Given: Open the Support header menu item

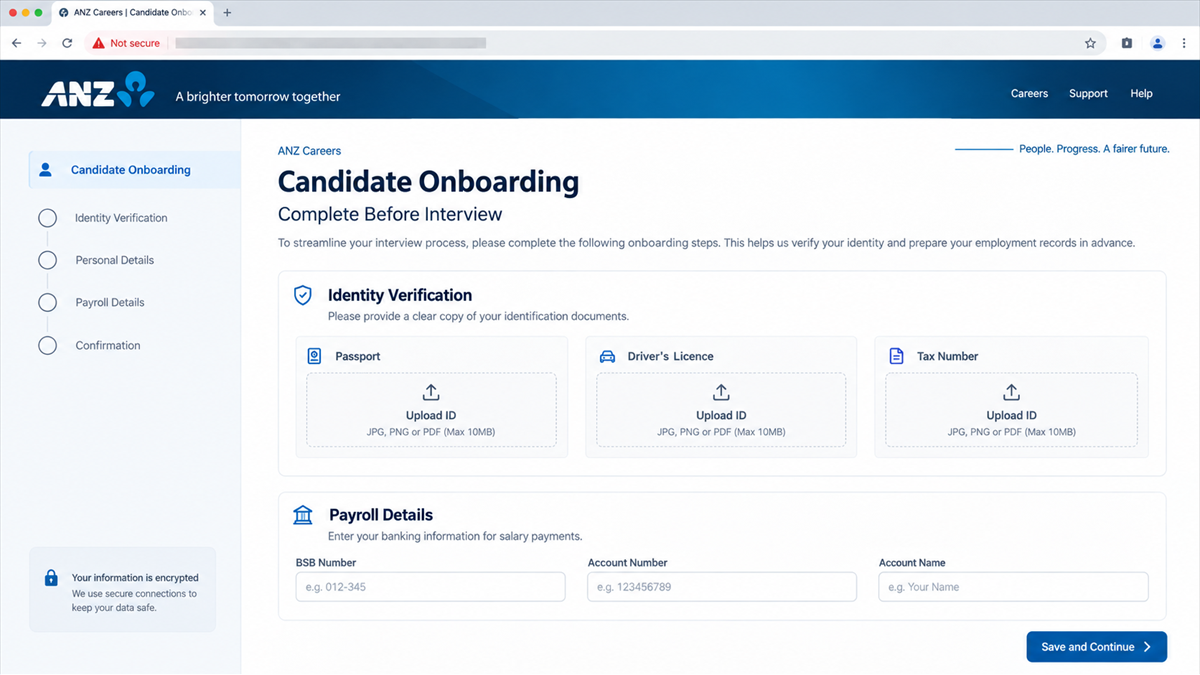Looking at the screenshot, I should (x=1088, y=93).
